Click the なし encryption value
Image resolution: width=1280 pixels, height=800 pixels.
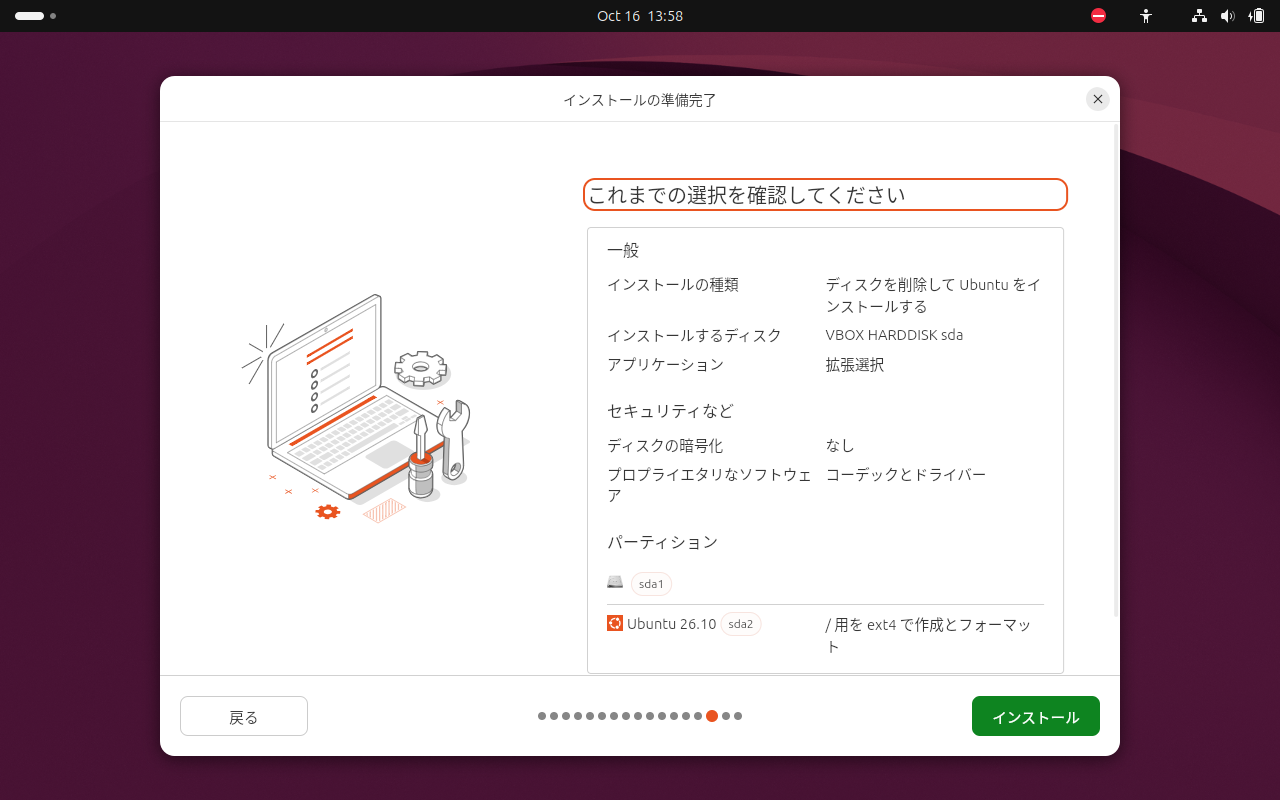pyautogui.click(x=840, y=445)
